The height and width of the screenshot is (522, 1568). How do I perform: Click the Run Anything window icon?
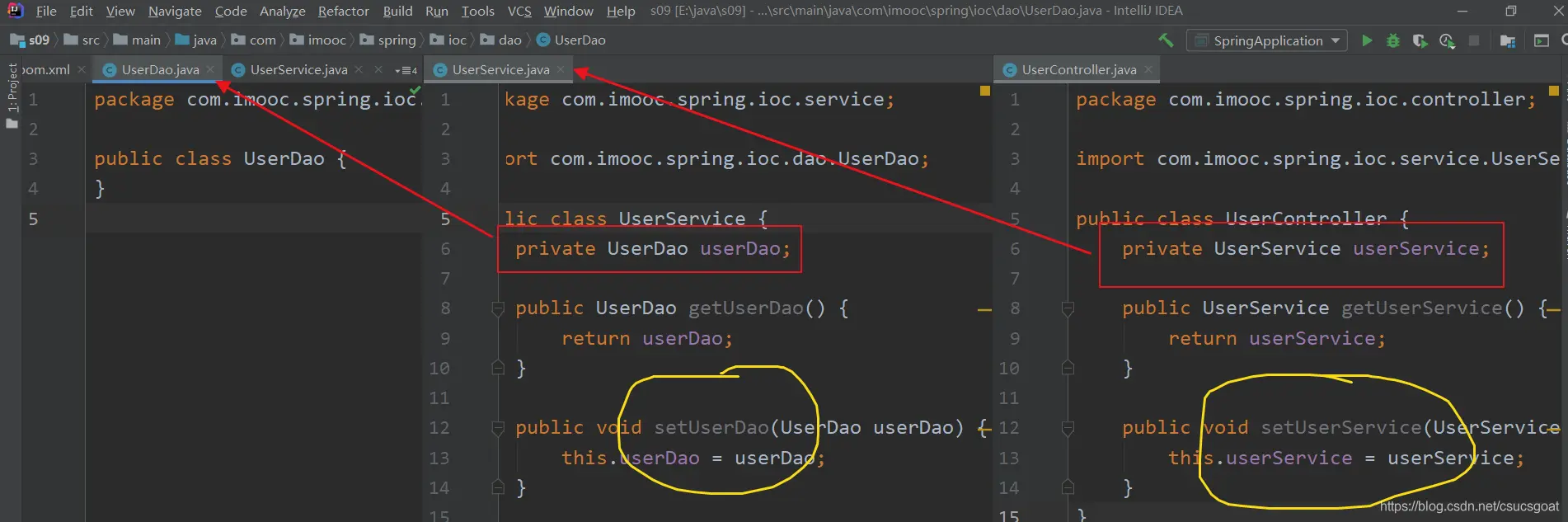click(1541, 40)
